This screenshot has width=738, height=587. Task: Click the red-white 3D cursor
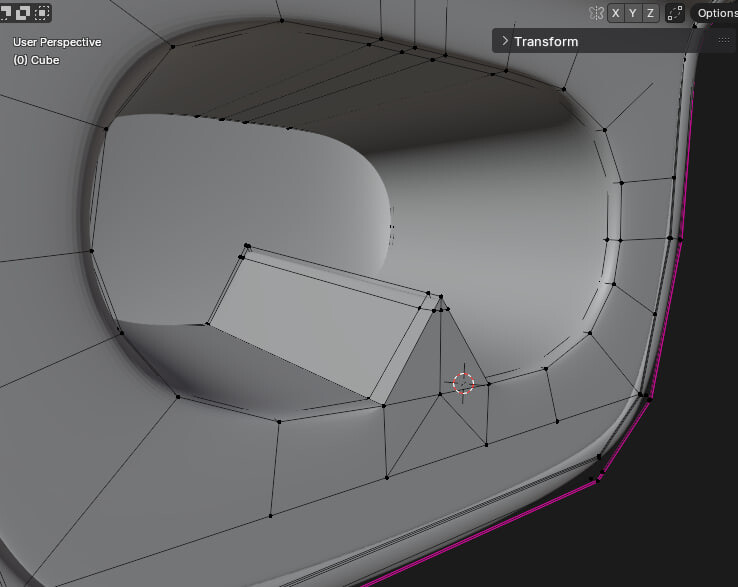tap(463, 383)
